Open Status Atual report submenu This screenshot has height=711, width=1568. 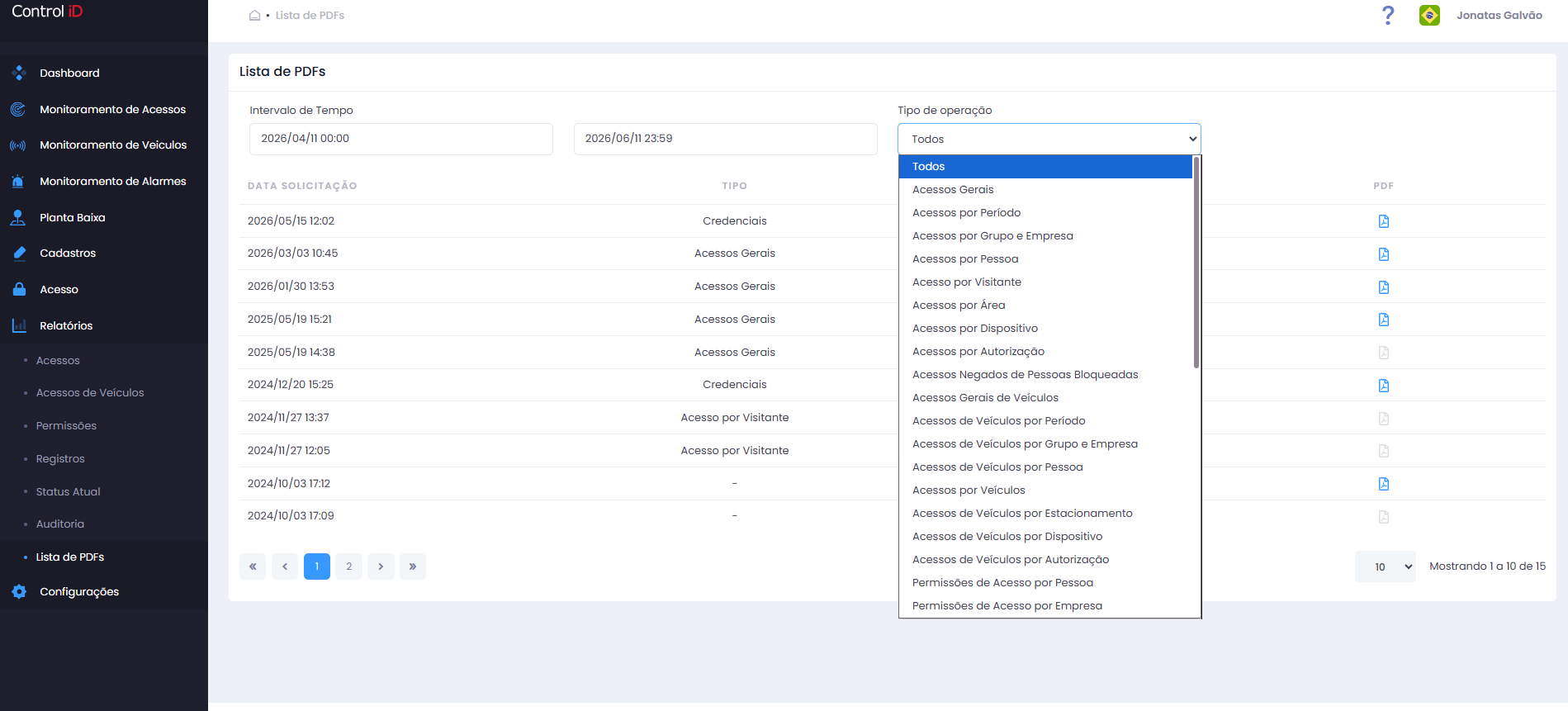click(68, 491)
